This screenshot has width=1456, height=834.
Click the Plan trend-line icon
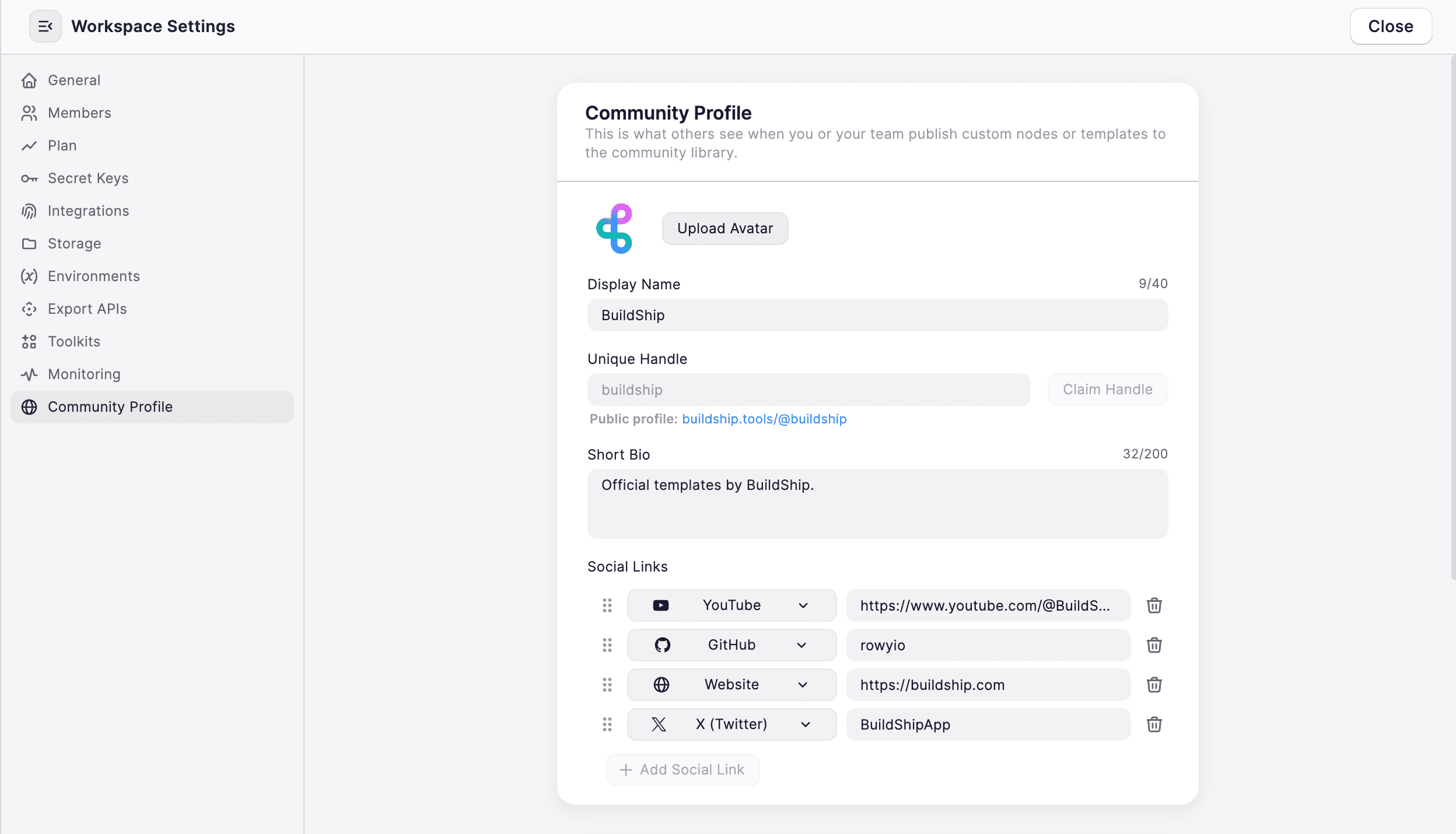click(29, 146)
